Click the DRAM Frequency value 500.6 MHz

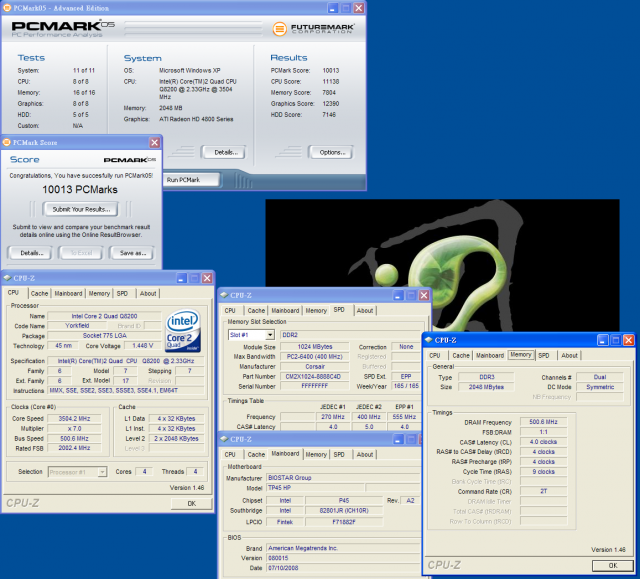tap(543, 422)
